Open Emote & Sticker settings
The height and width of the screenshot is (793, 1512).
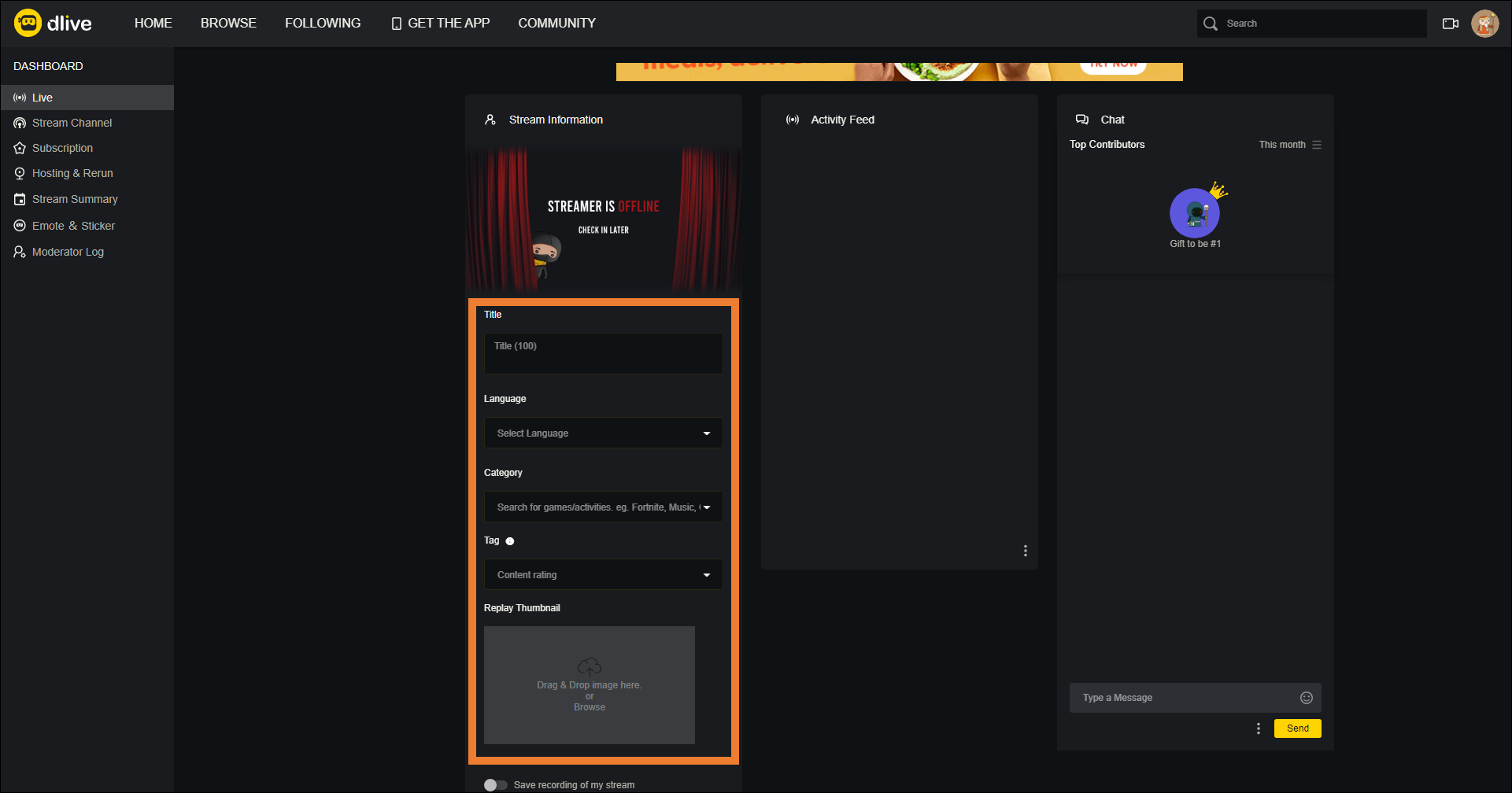coord(73,226)
